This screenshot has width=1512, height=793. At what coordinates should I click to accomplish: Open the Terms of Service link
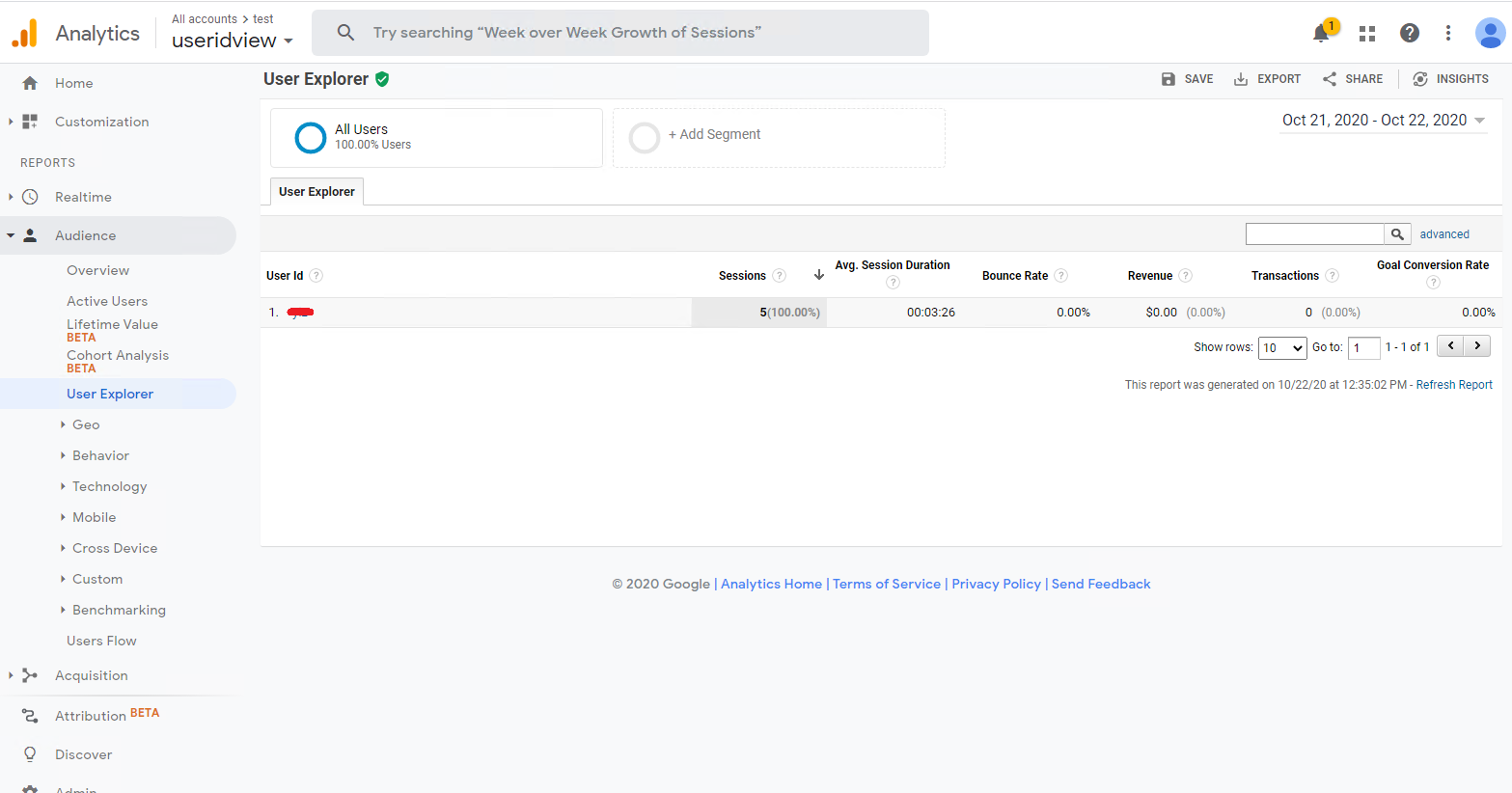click(x=887, y=584)
